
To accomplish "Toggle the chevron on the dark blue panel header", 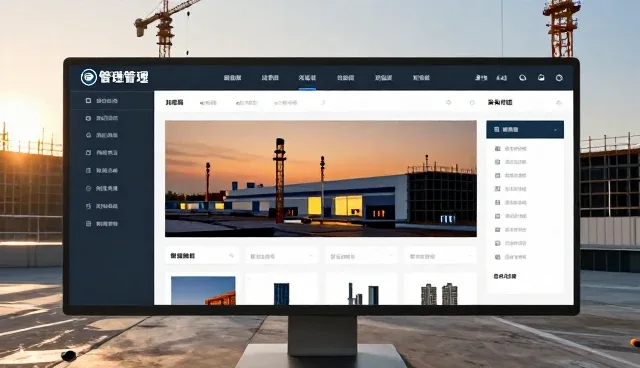I will point(556,130).
